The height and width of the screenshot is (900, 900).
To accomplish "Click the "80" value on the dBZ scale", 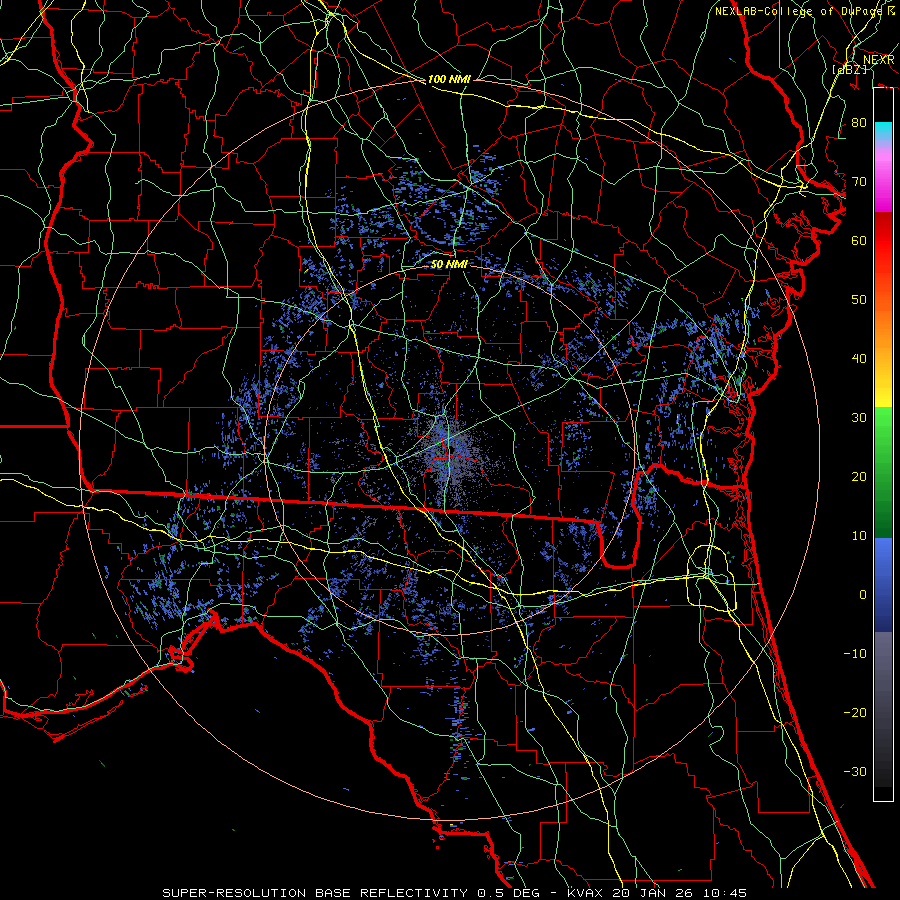I will point(859,122).
